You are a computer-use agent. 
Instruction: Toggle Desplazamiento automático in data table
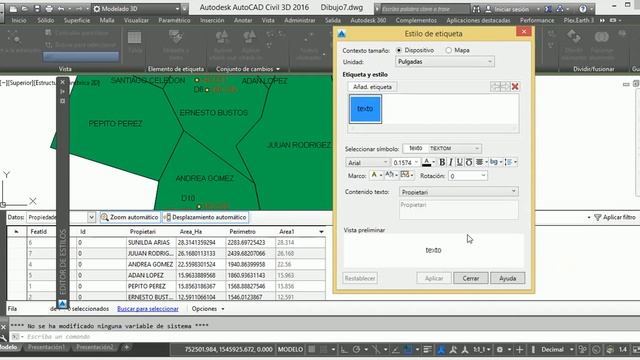(205, 217)
